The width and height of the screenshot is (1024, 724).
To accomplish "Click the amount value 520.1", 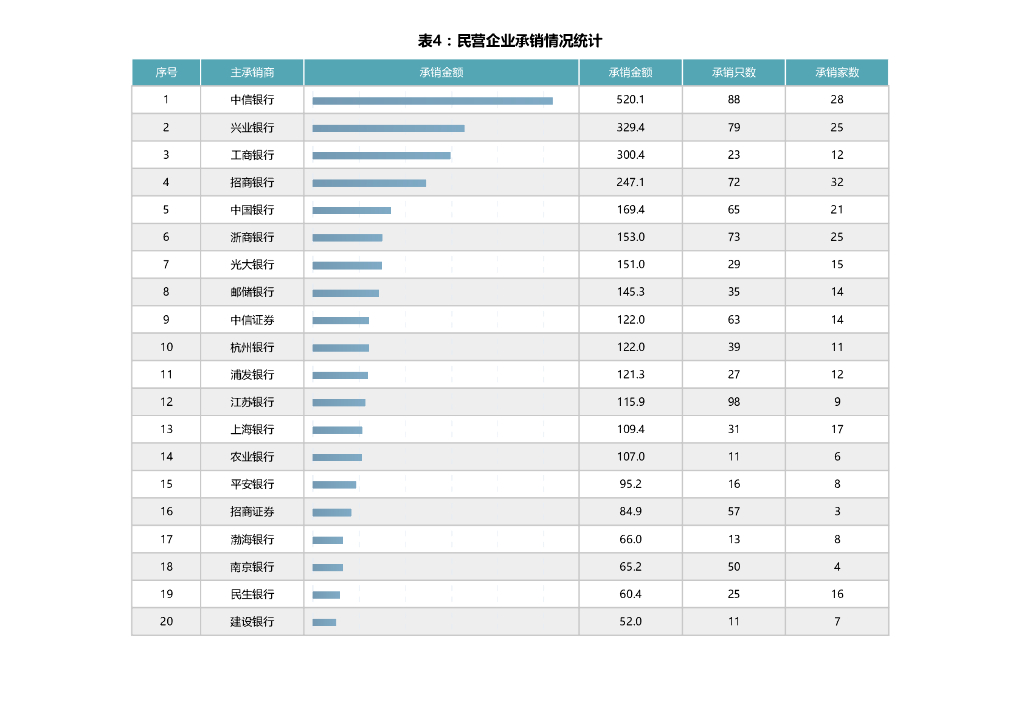I will (630, 99).
